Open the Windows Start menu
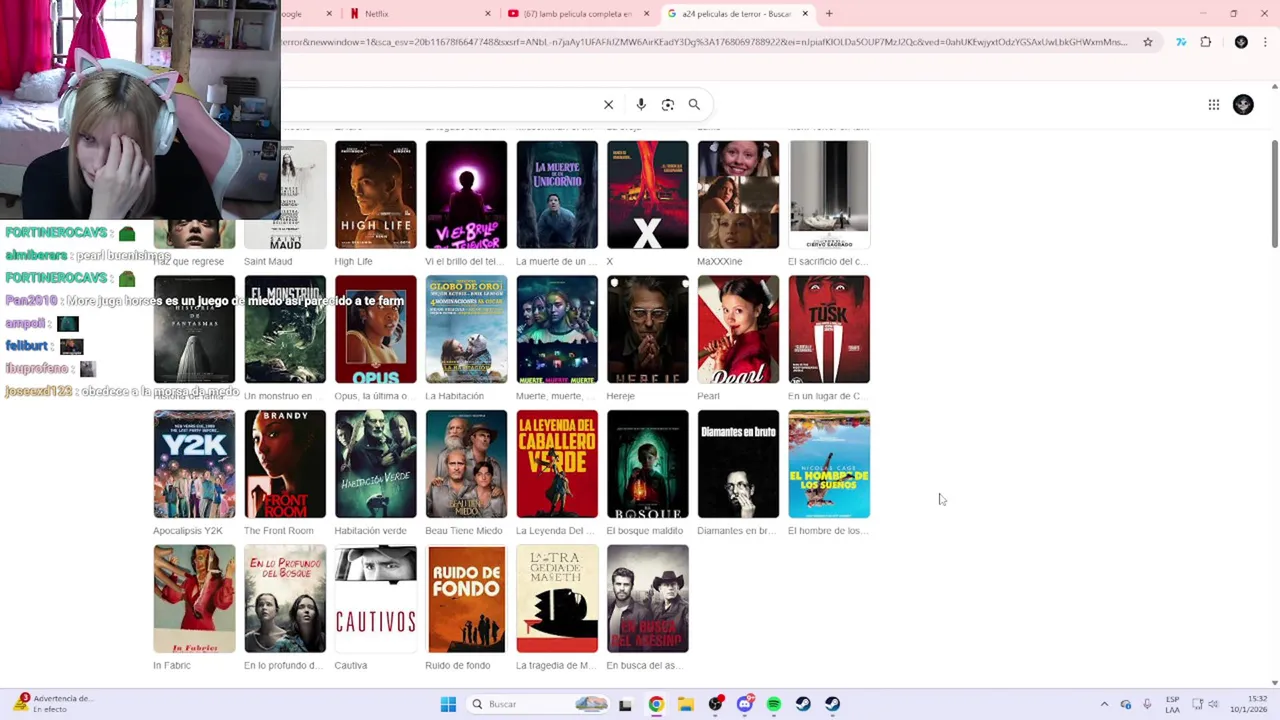This screenshot has height=720, width=1280. coord(448,704)
